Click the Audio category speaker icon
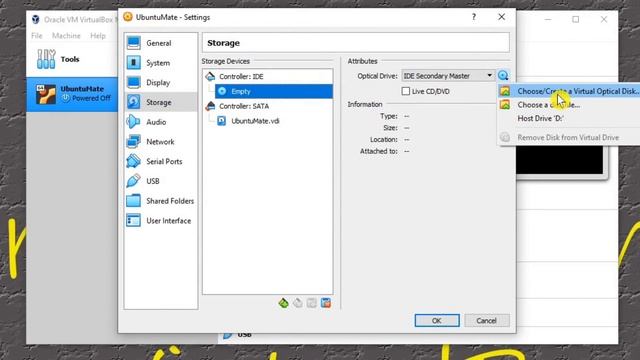 point(133,122)
